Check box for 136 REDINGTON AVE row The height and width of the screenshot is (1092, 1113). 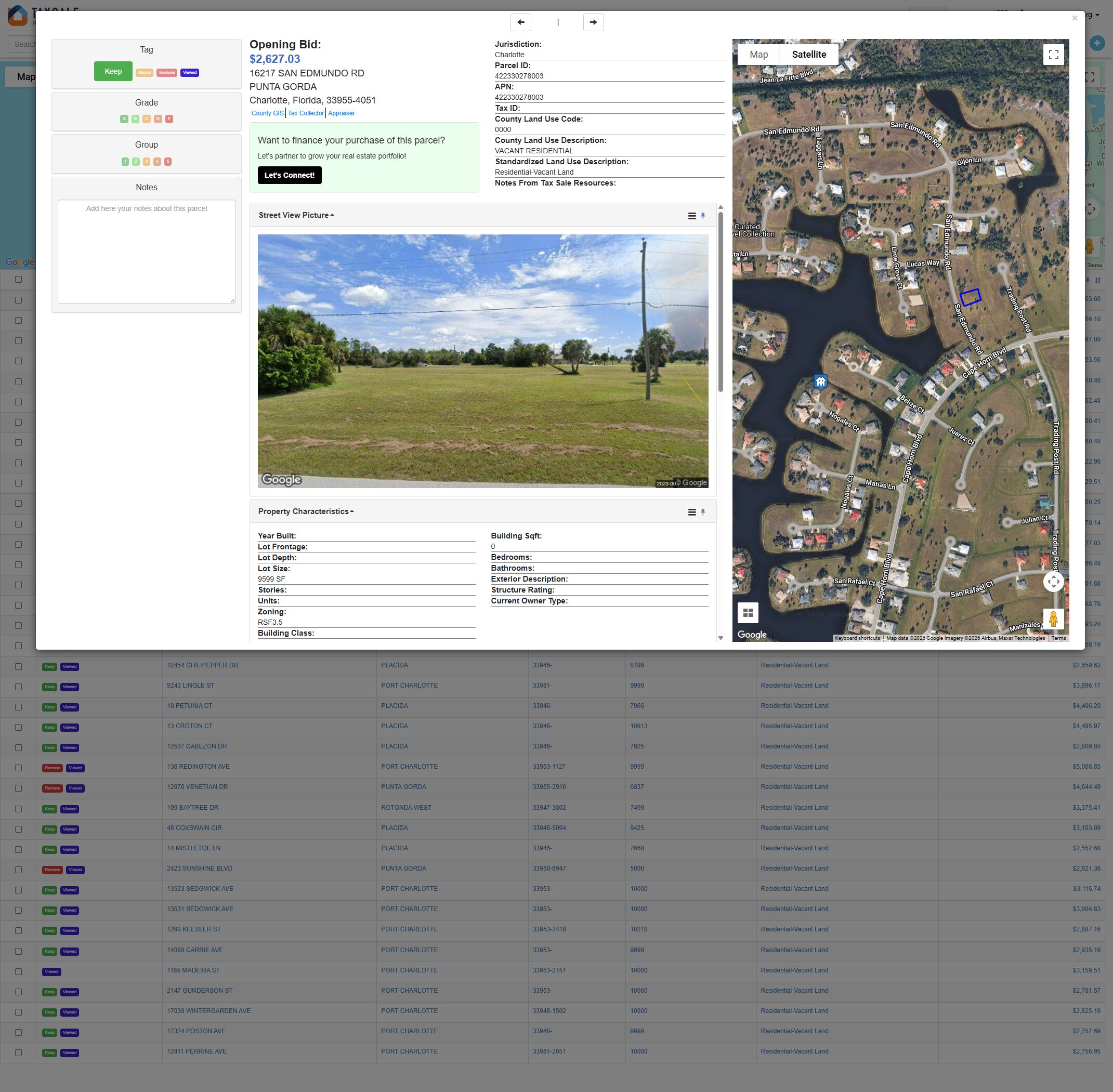(18, 768)
